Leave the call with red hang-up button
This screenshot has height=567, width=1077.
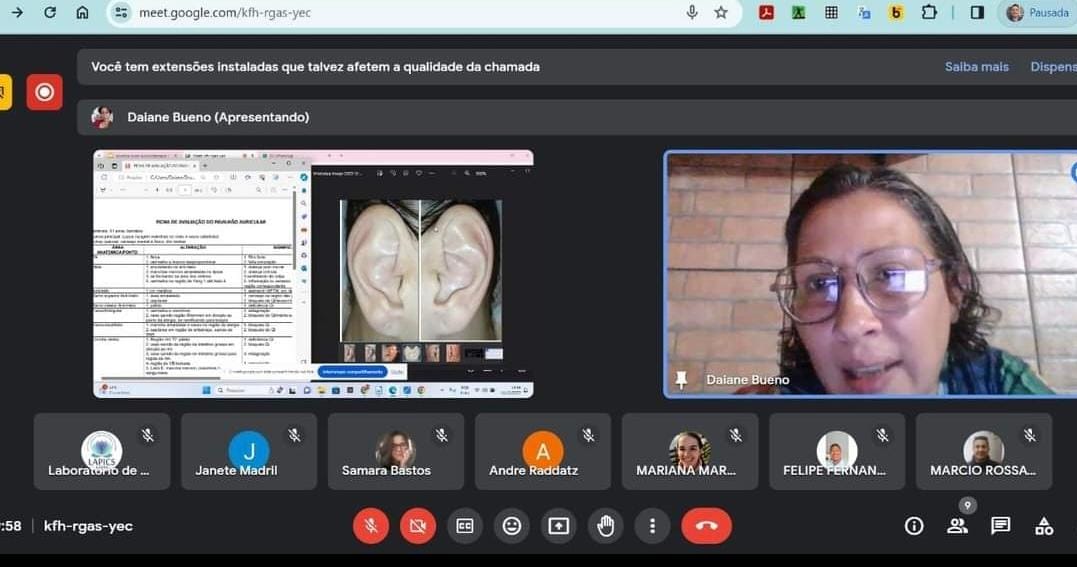[706, 526]
